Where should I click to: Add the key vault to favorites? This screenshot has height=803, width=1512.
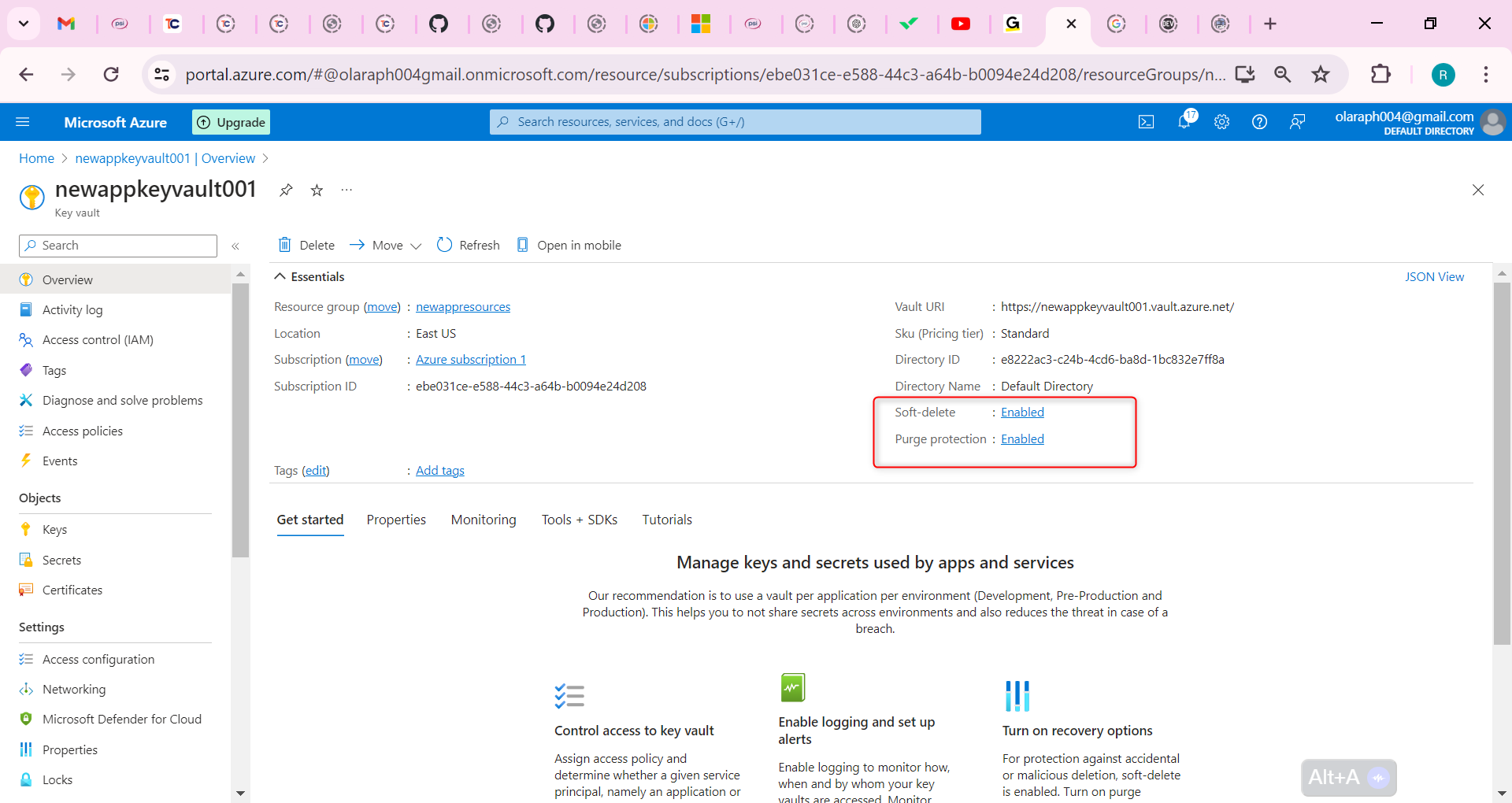[x=316, y=190]
